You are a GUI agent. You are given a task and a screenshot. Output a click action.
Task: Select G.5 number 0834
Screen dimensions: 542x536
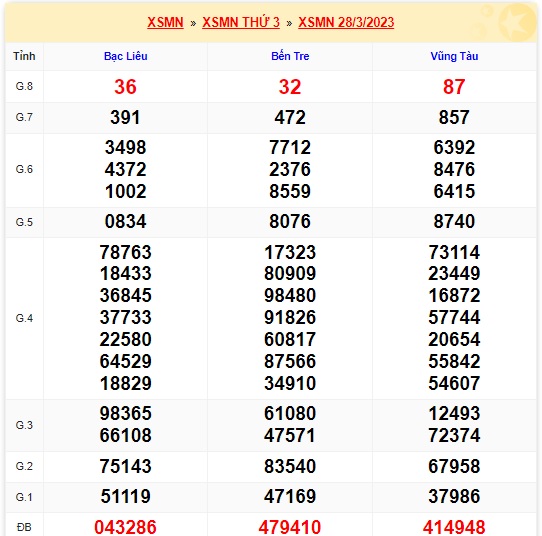(x=125, y=221)
